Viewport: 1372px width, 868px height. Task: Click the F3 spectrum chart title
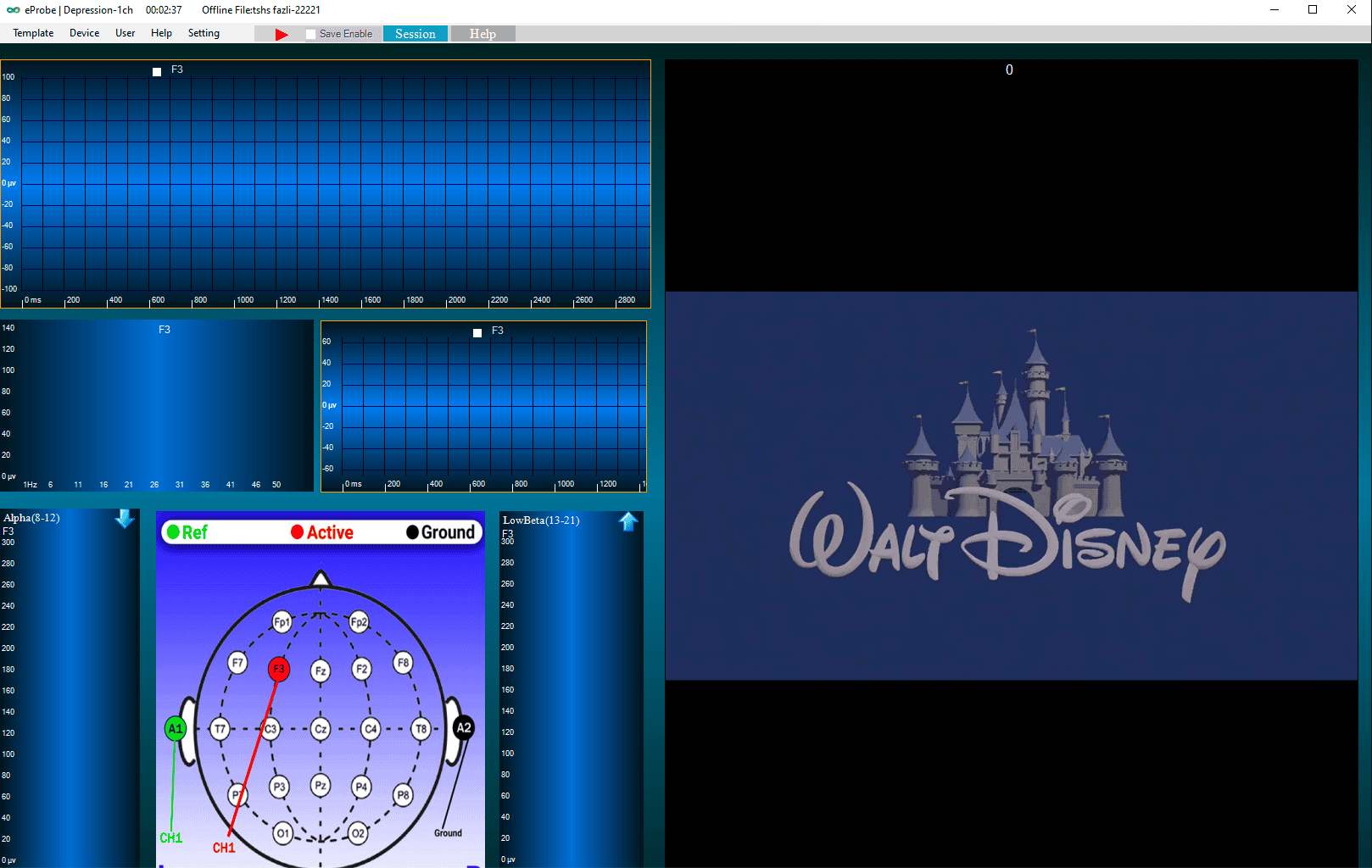click(x=165, y=330)
